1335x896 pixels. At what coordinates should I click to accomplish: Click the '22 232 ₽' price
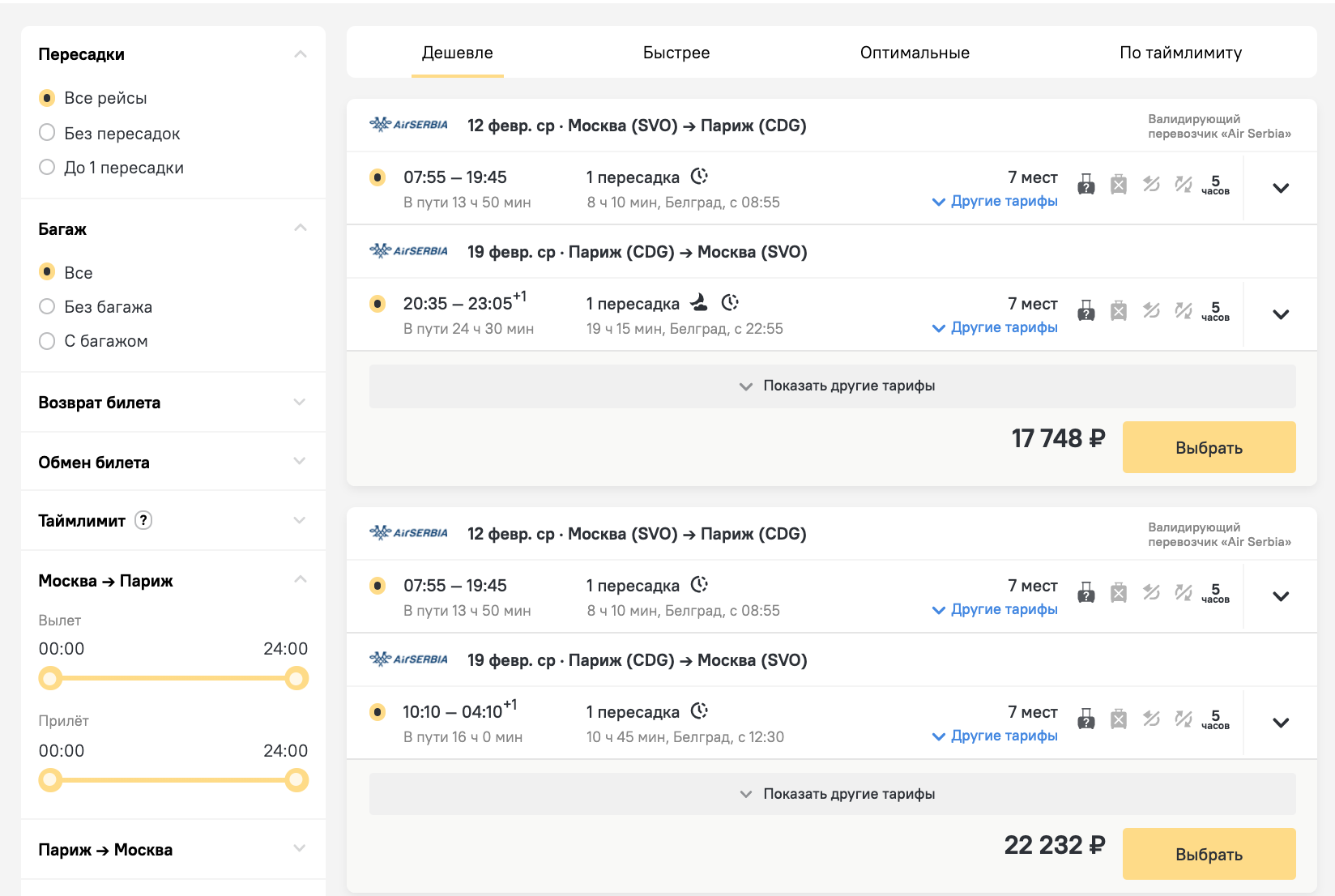point(1055,845)
